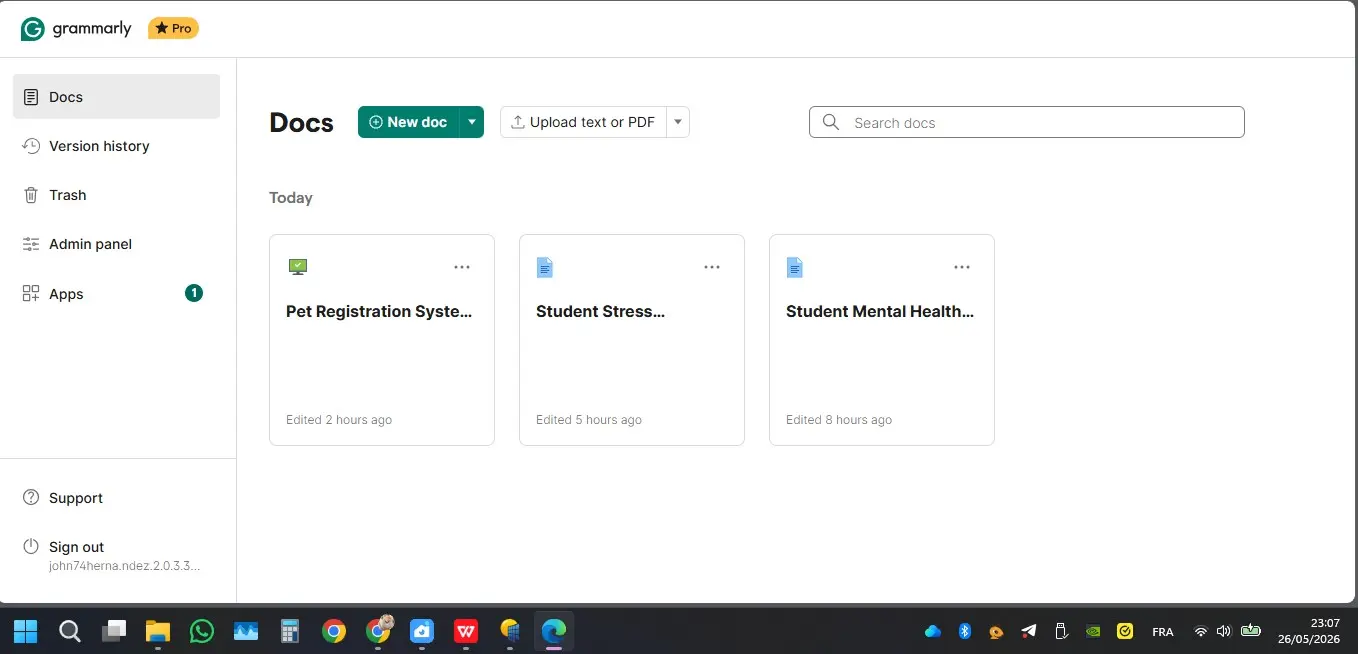
Task: Open File Explorer from the taskbar
Action: click(x=158, y=631)
